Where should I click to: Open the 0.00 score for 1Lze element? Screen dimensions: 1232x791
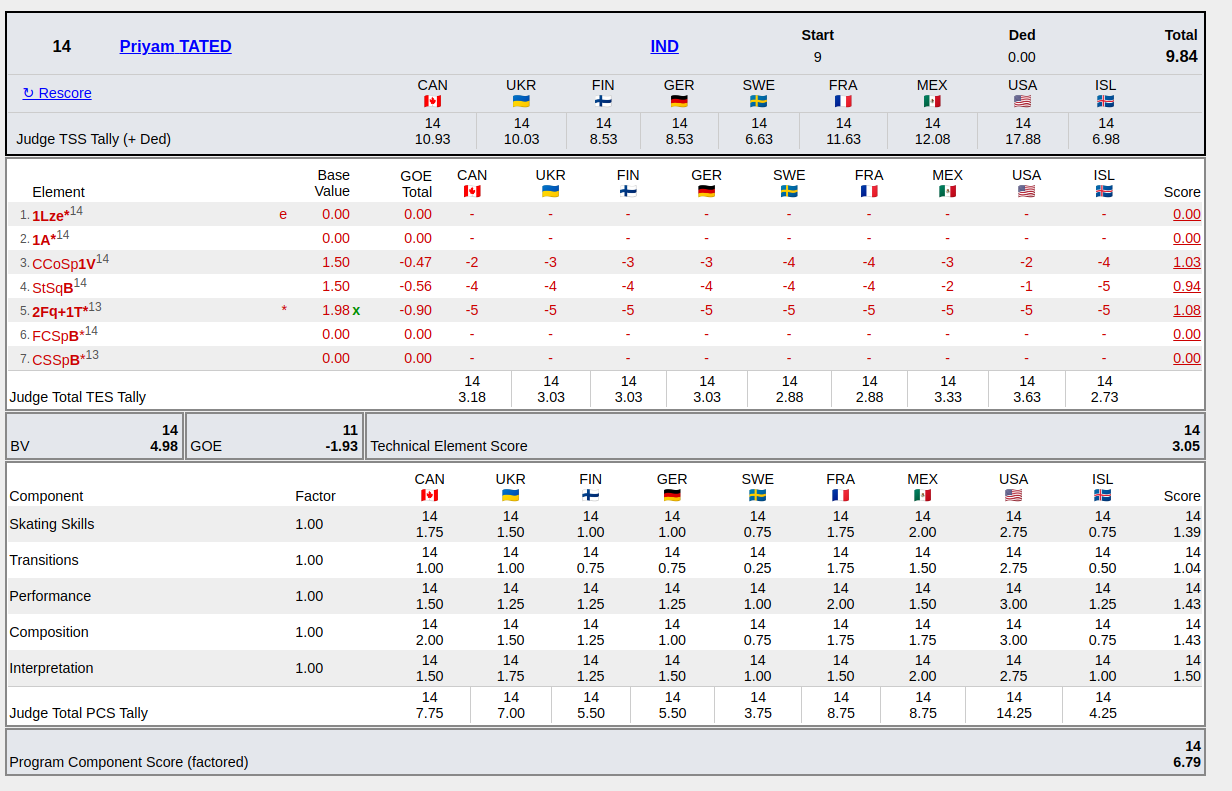click(1186, 214)
